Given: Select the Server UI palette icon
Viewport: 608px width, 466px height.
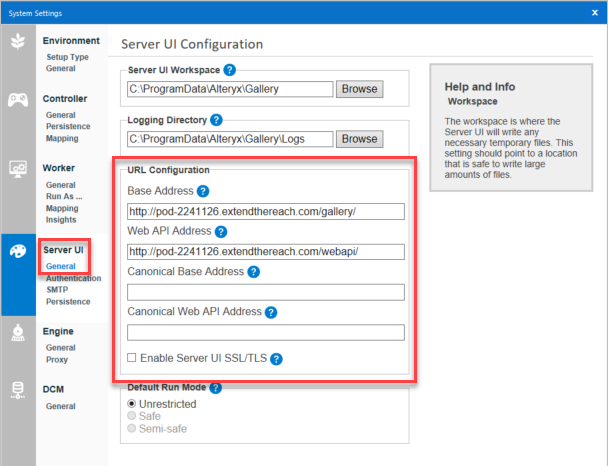Looking at the screenshot, I should [18, 251].
